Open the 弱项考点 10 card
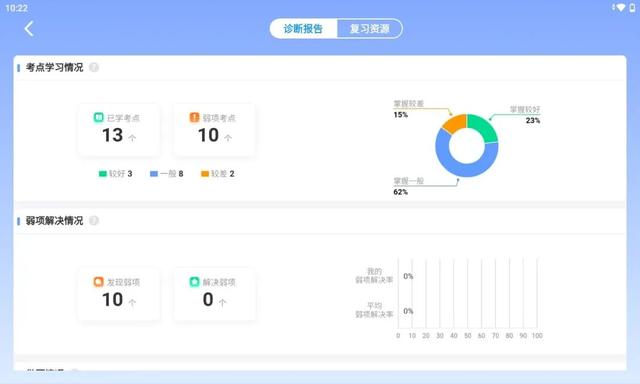Screen dimensions: 640x384 [x=215, y=130]
